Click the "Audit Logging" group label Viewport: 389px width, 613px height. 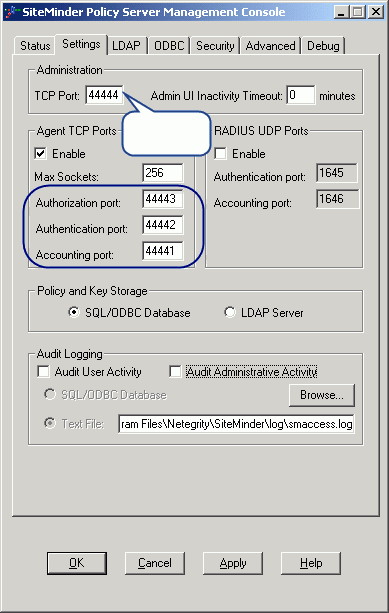[70, 354]
